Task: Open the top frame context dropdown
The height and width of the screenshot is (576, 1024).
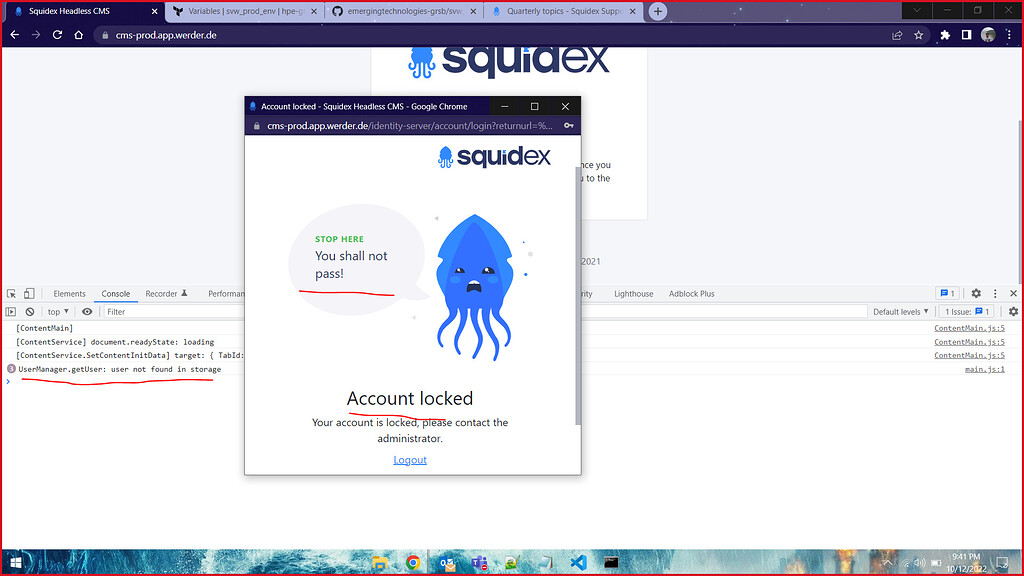Action: (x=56, y=311)
